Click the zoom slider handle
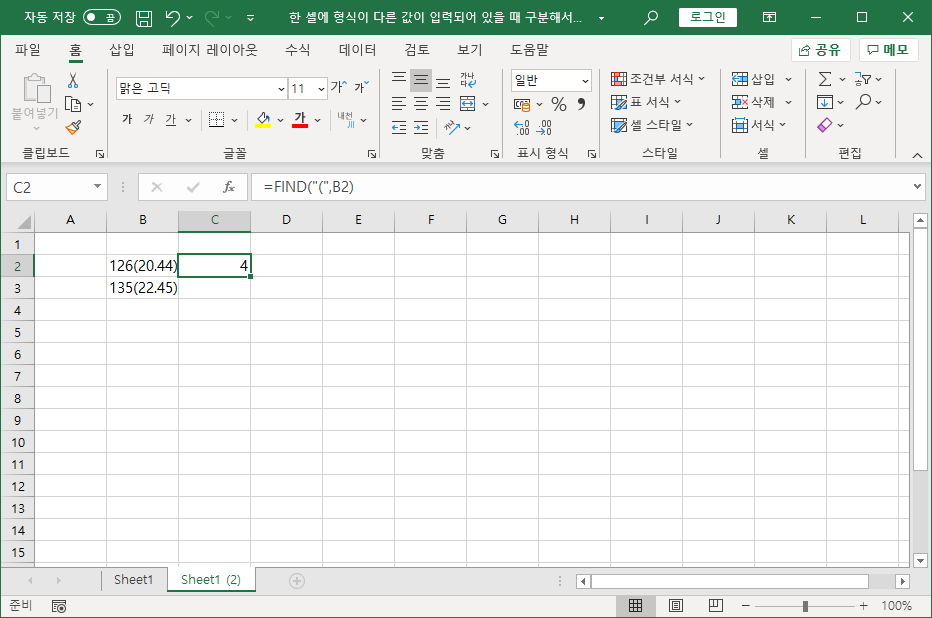 click(805, 606)
